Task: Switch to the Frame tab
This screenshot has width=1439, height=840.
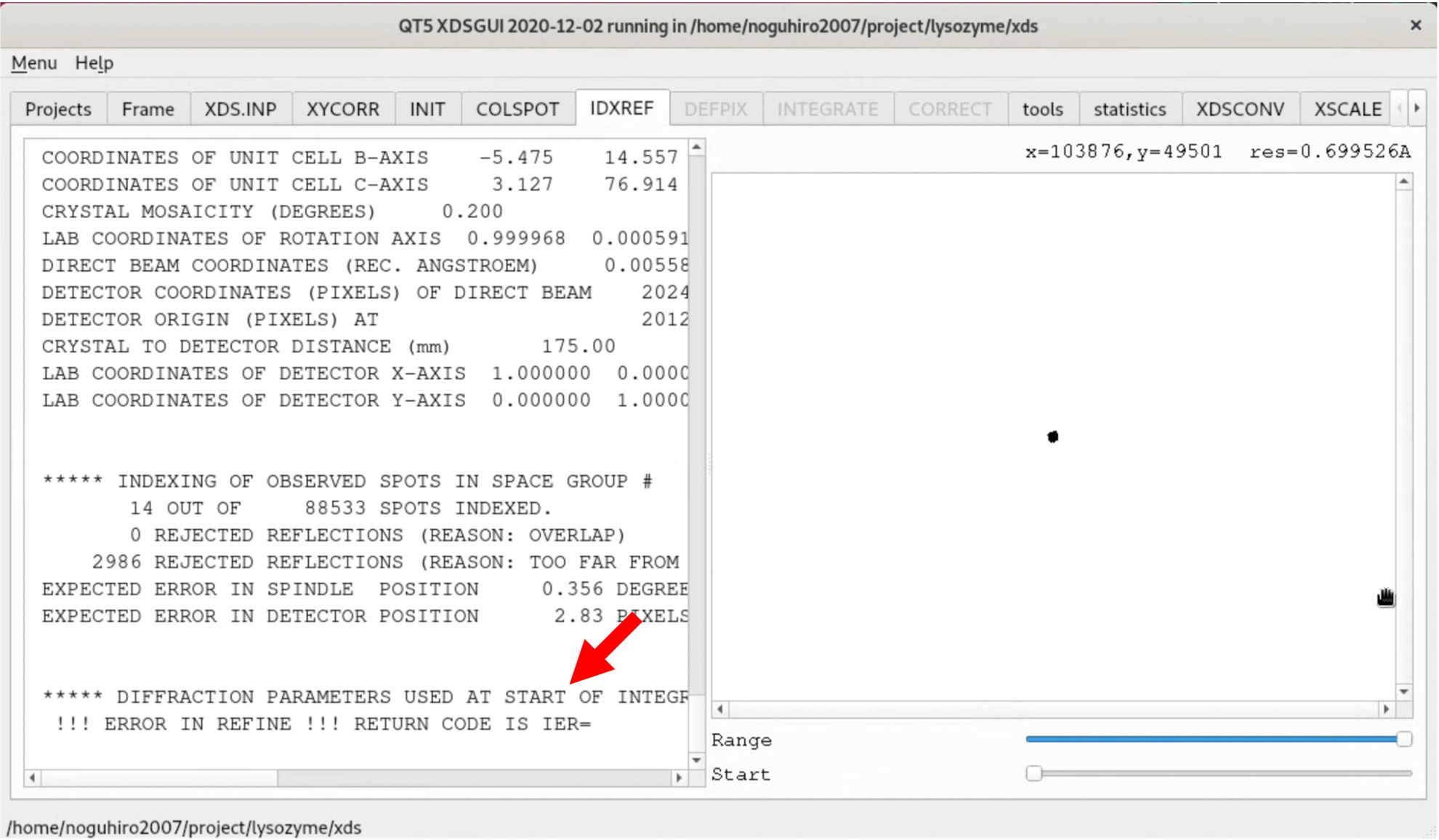Action: [148, 109]
